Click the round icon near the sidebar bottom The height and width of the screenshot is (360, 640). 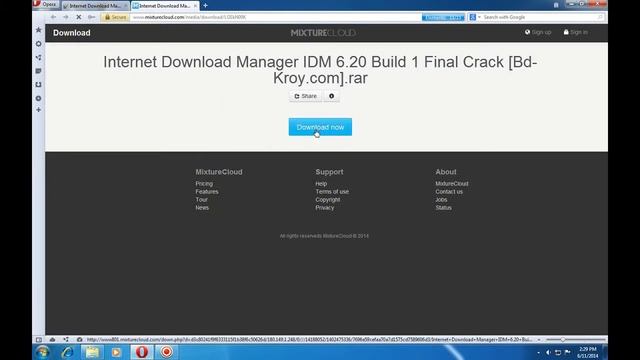(x=38, y=98)
